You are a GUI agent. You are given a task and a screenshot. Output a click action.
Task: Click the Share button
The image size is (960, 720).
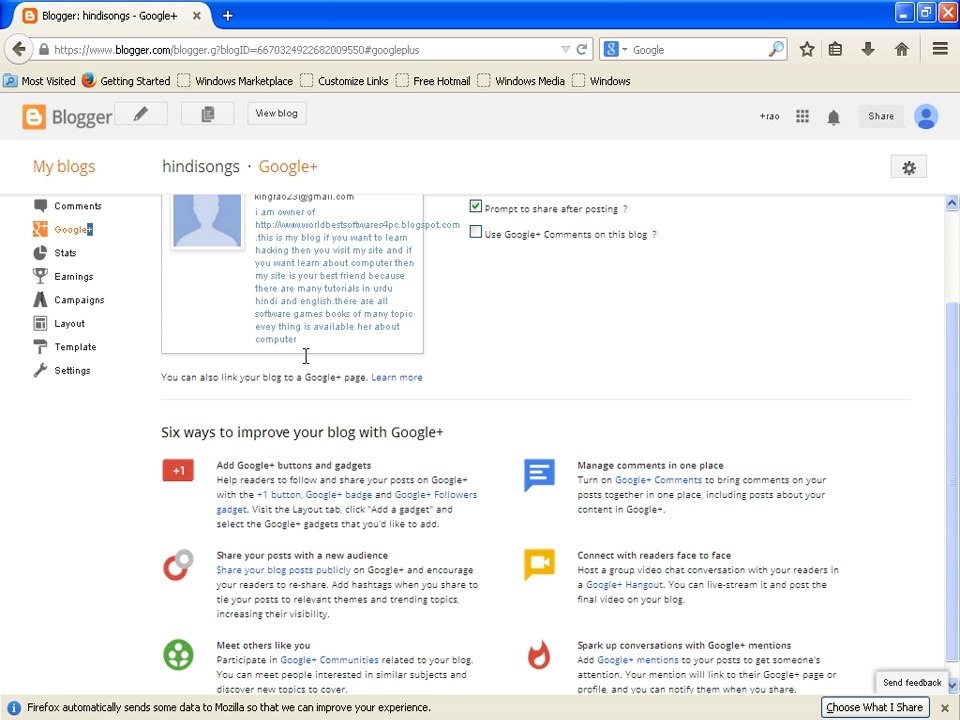[x=880, y=116]
